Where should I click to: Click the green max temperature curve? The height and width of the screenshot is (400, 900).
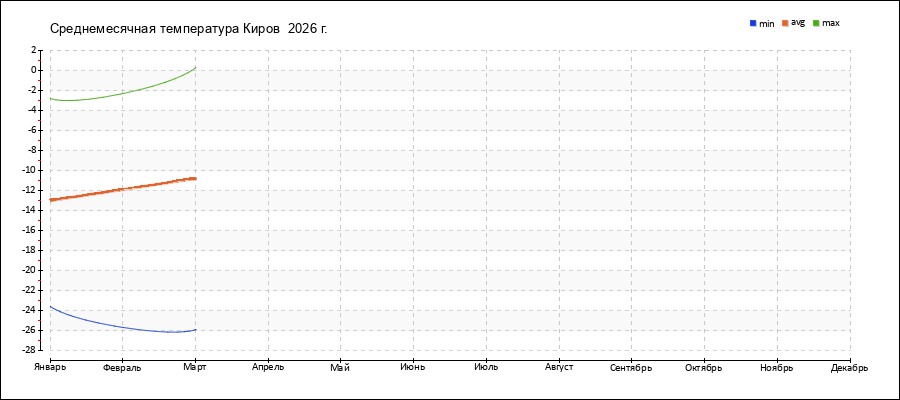(x=122, y=93)
